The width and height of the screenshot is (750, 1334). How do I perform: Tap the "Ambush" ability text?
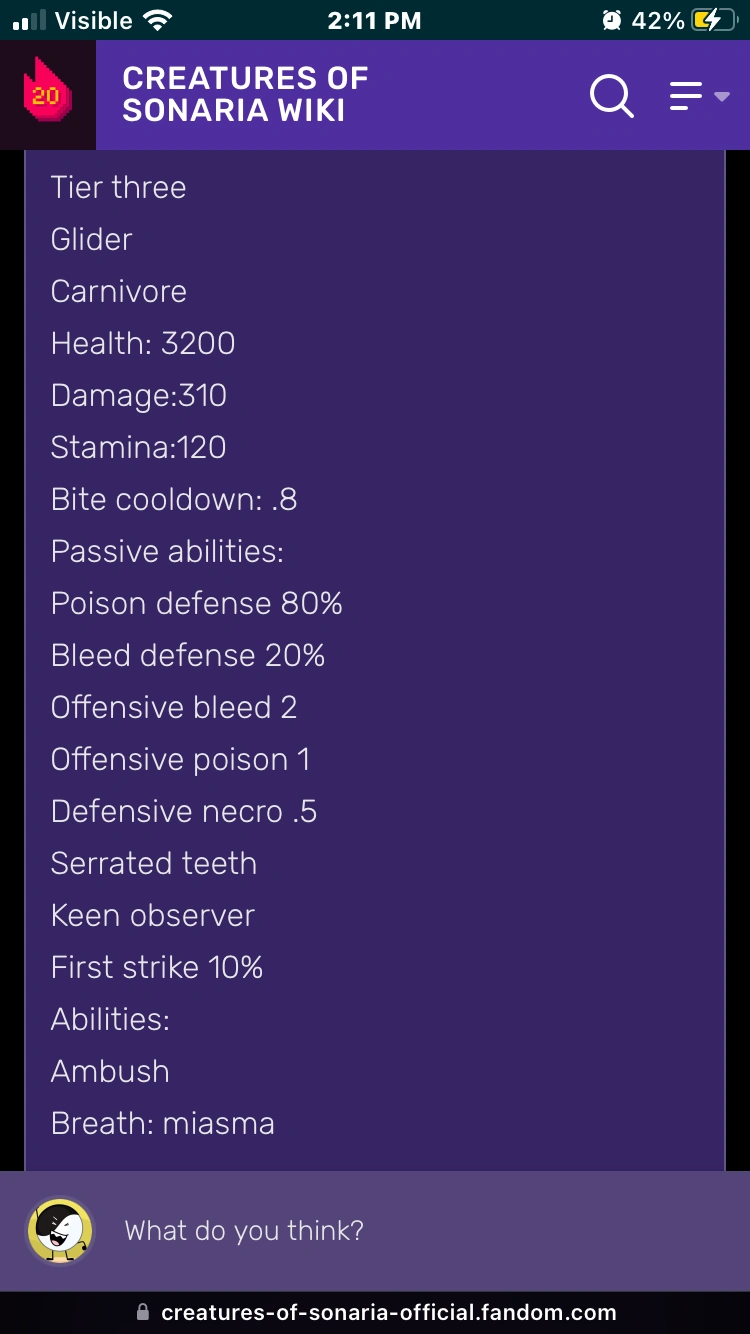click(x=110, y=1071)
